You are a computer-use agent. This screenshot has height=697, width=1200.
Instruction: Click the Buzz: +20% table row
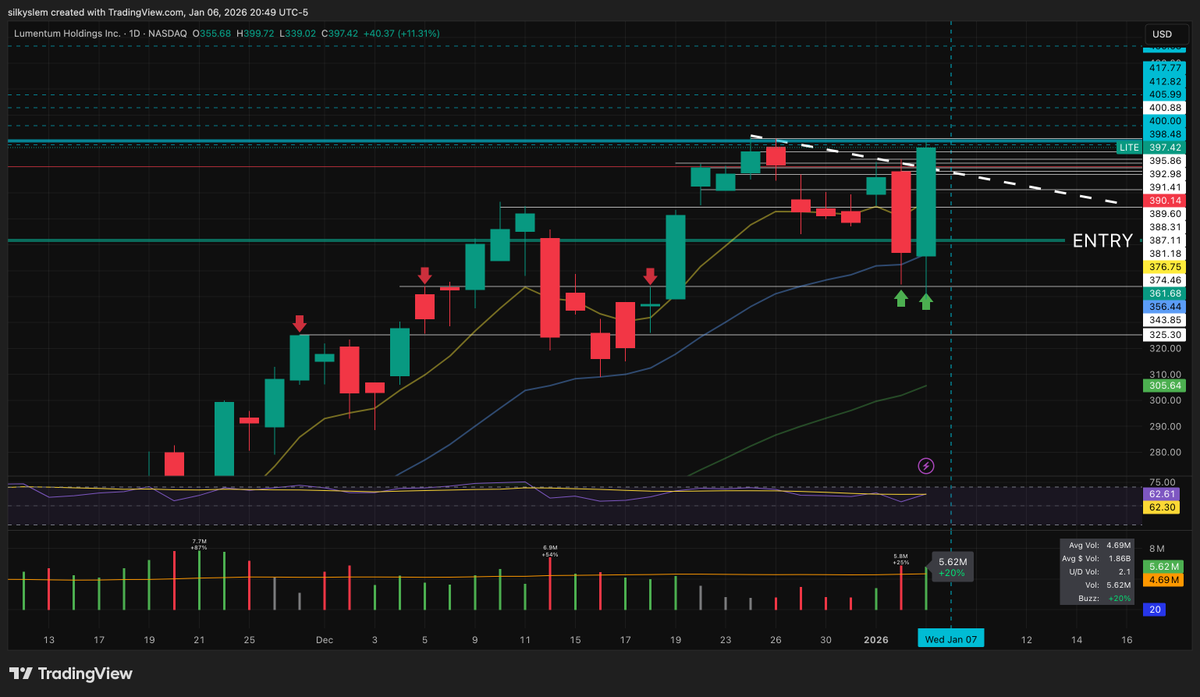coord(1098,597)
